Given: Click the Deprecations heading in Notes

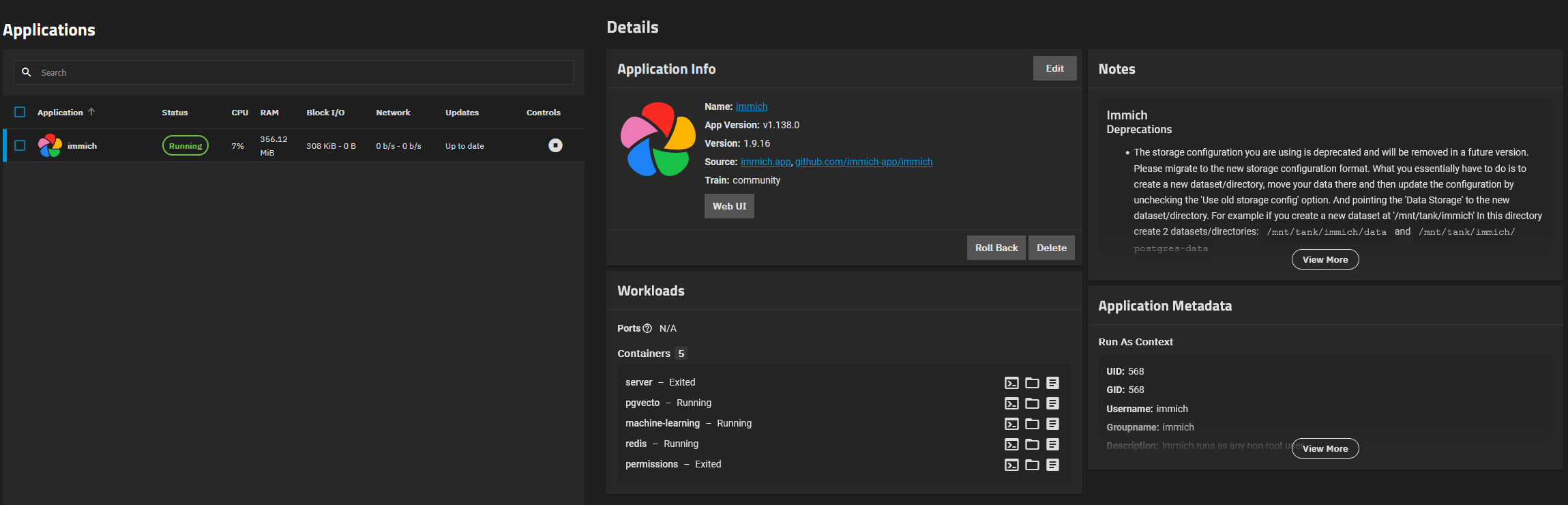Looking at the screenshot, I should [x=1139, y=130].
